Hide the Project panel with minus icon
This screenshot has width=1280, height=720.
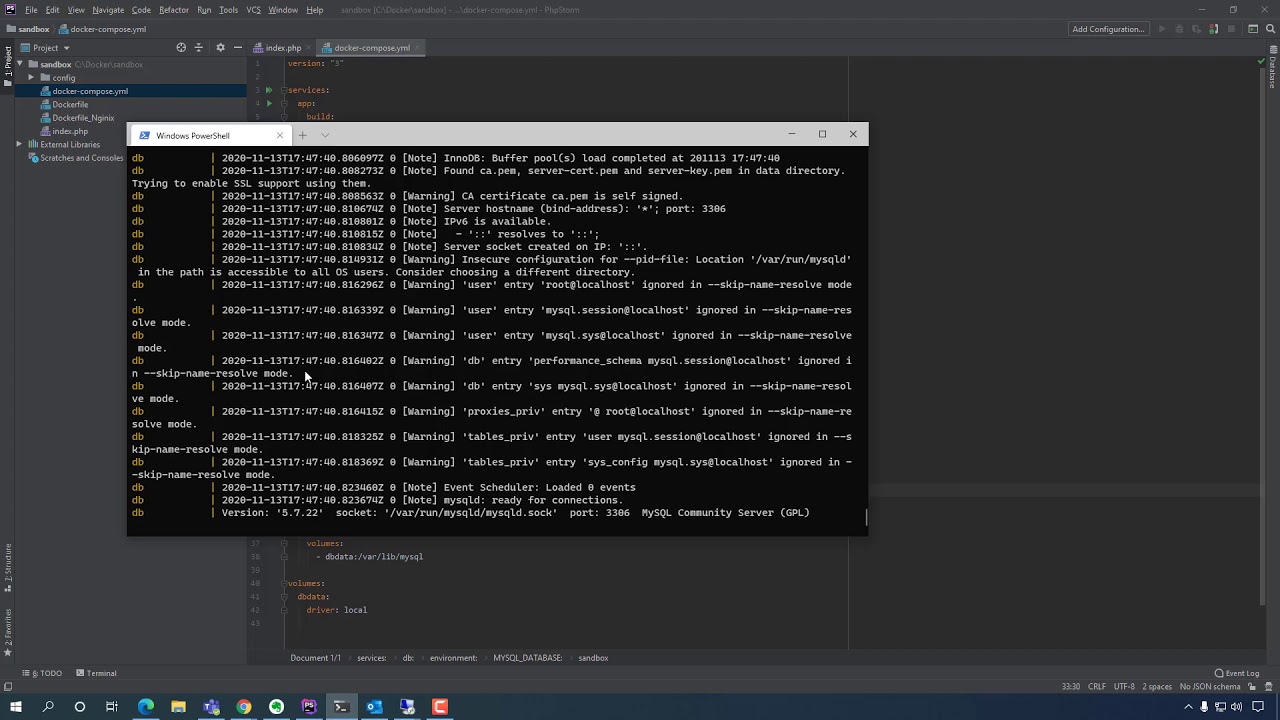click(x=237, y=47)
